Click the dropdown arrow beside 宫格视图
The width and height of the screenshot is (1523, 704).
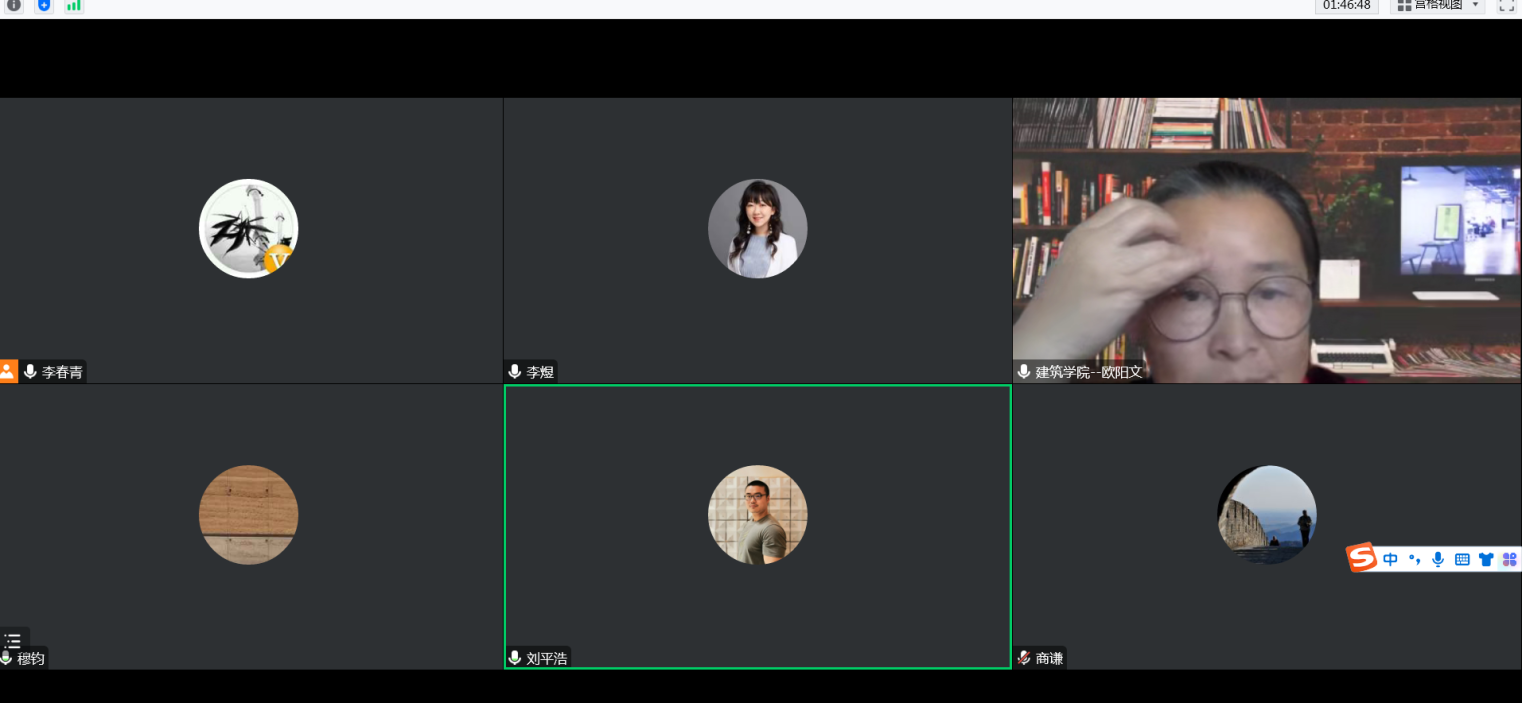click(x=1475, y=5)
